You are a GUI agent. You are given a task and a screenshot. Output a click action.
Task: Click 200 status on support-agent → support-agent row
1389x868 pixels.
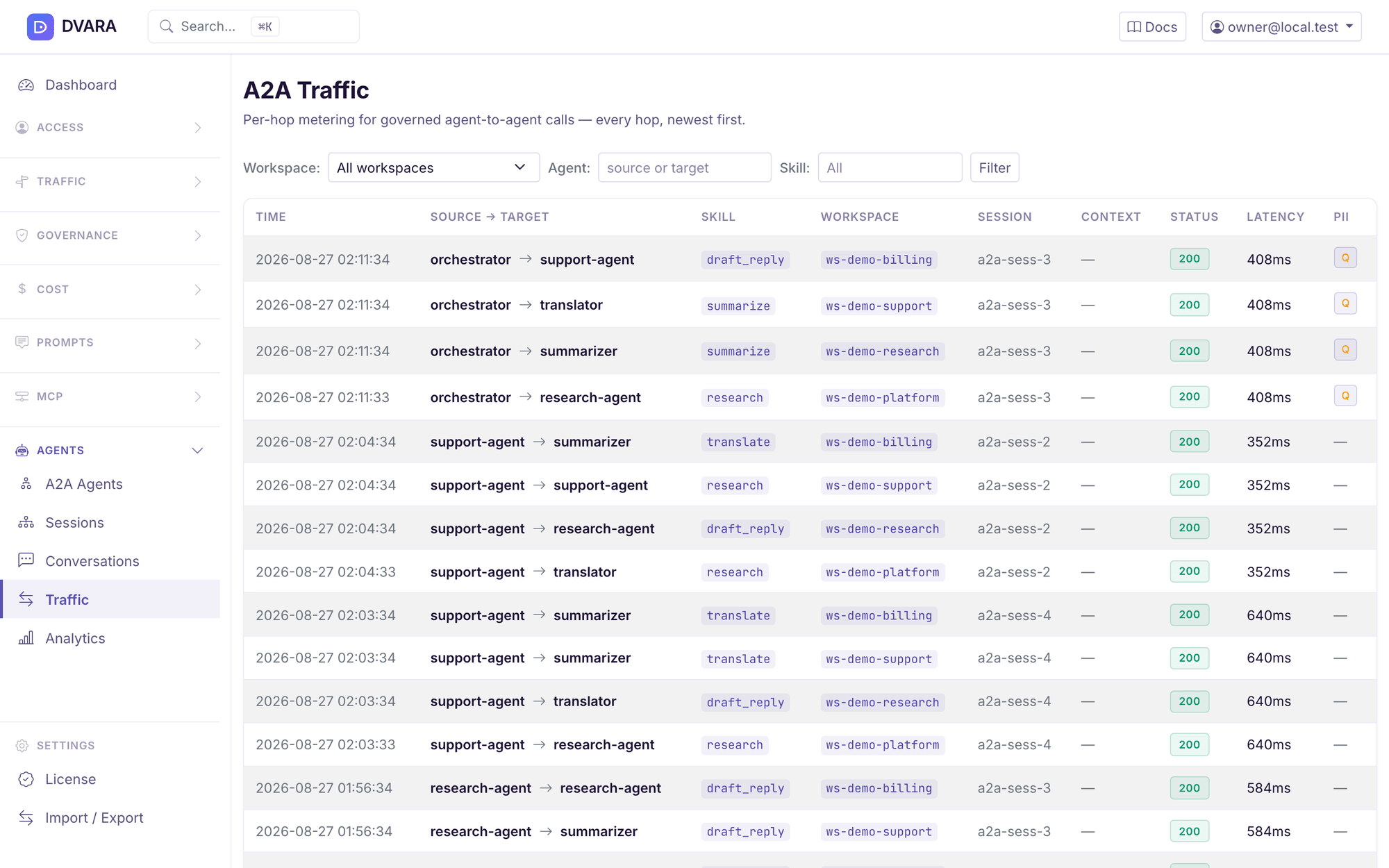click(1189, 484)
